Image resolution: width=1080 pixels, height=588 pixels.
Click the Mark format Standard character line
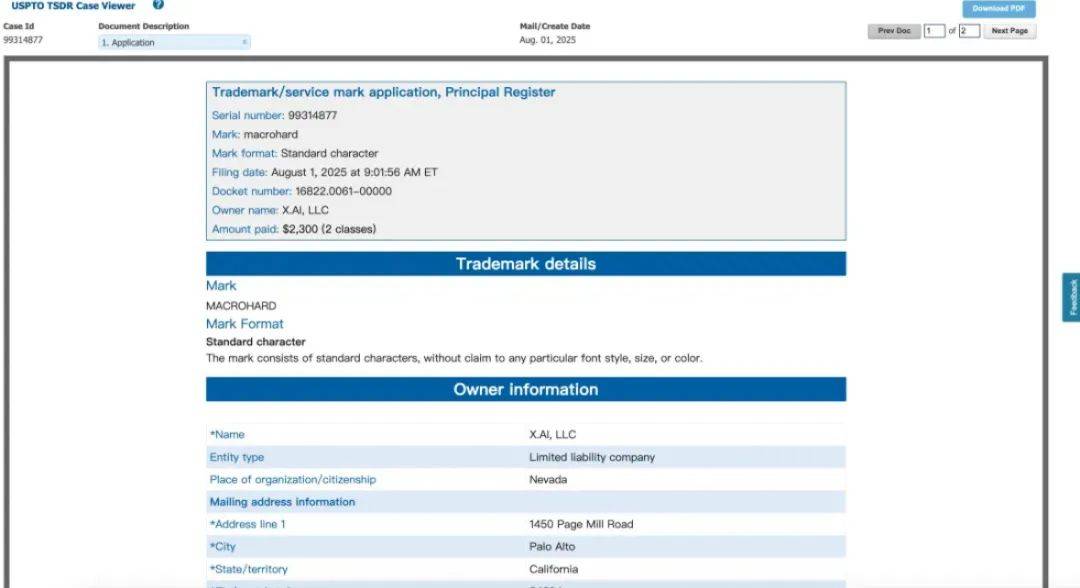(295, 154)
